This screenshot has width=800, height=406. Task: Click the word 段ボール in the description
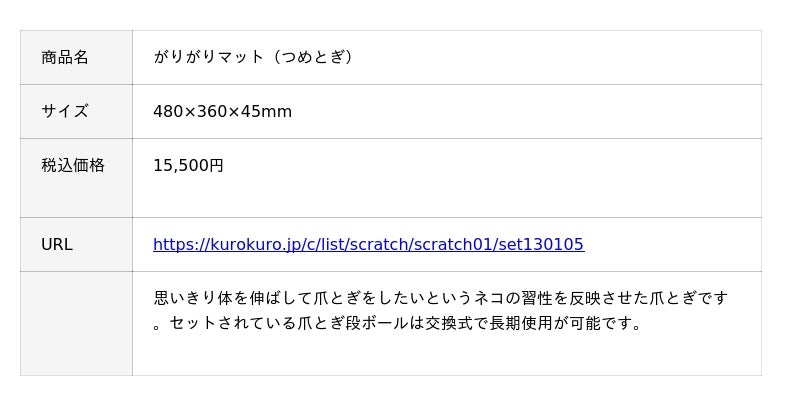click(x=376, y=324)
